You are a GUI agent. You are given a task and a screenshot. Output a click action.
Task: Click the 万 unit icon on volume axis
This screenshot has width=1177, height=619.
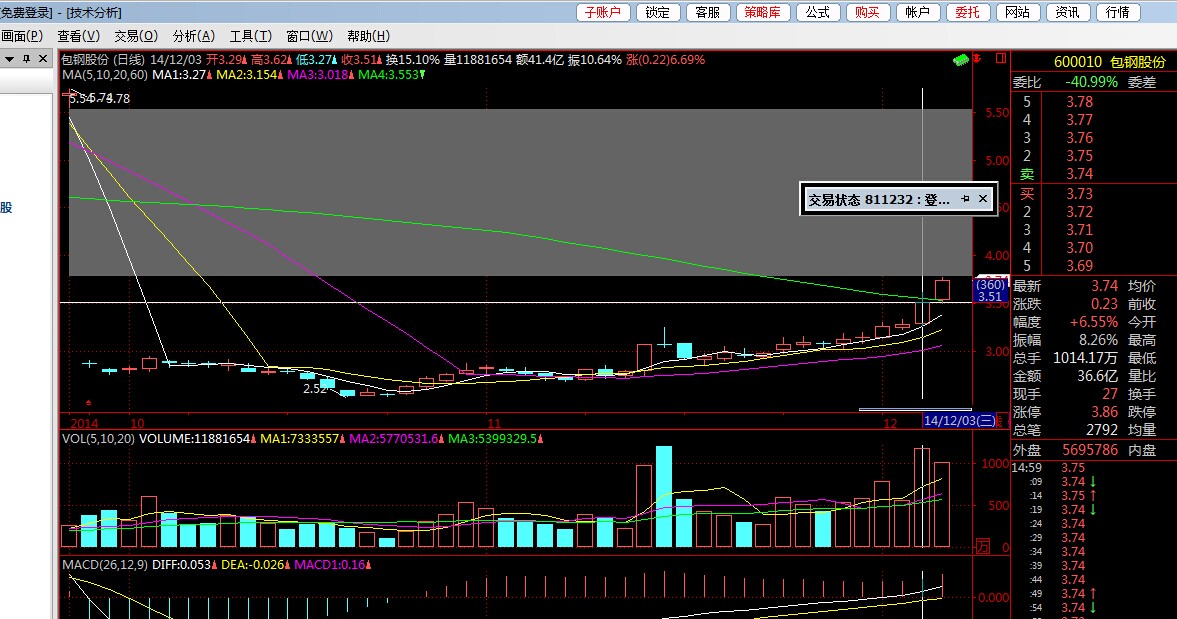[x=984, y=547]
